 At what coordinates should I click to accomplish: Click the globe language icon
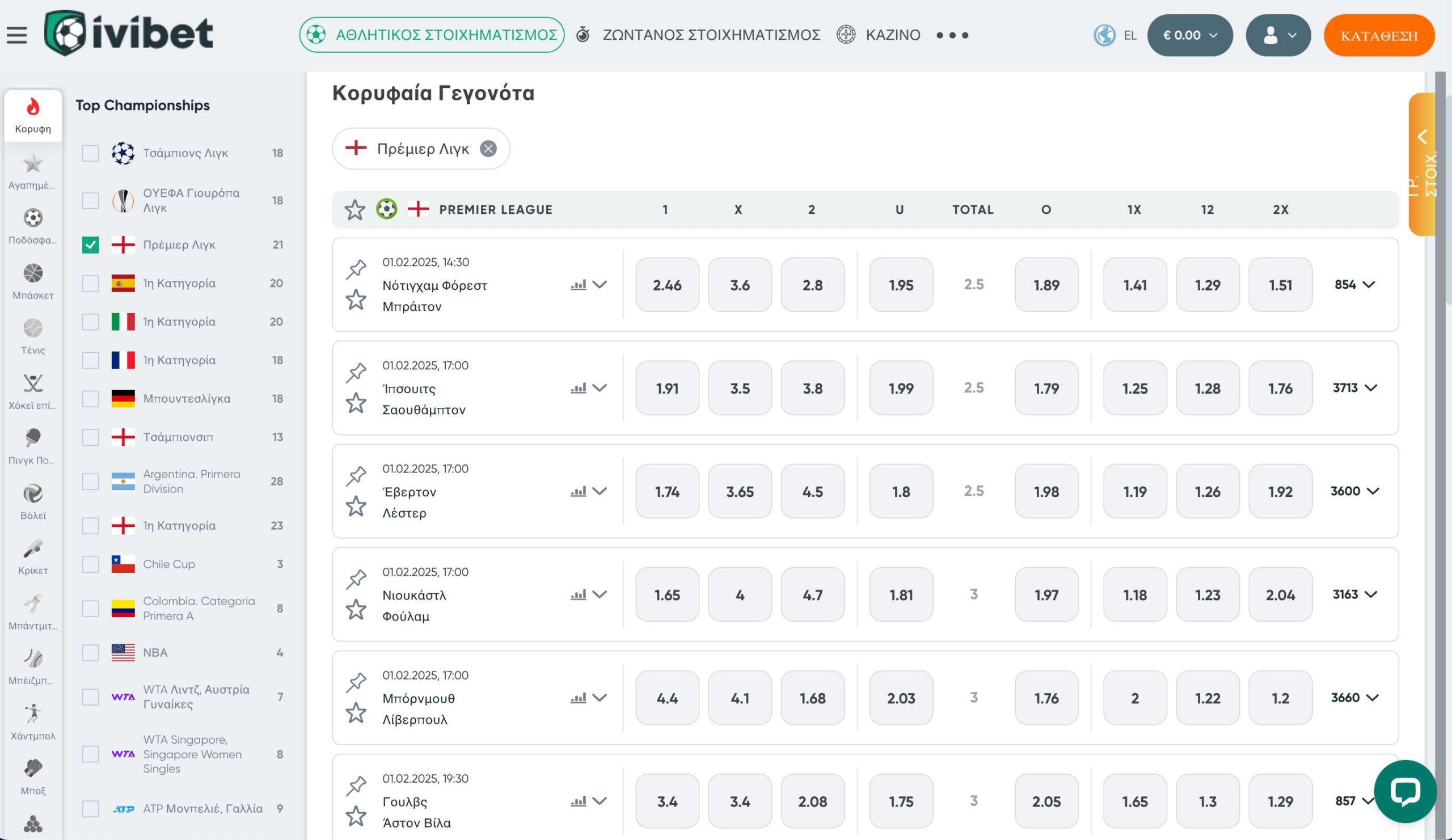click(x=1104, y=35)
